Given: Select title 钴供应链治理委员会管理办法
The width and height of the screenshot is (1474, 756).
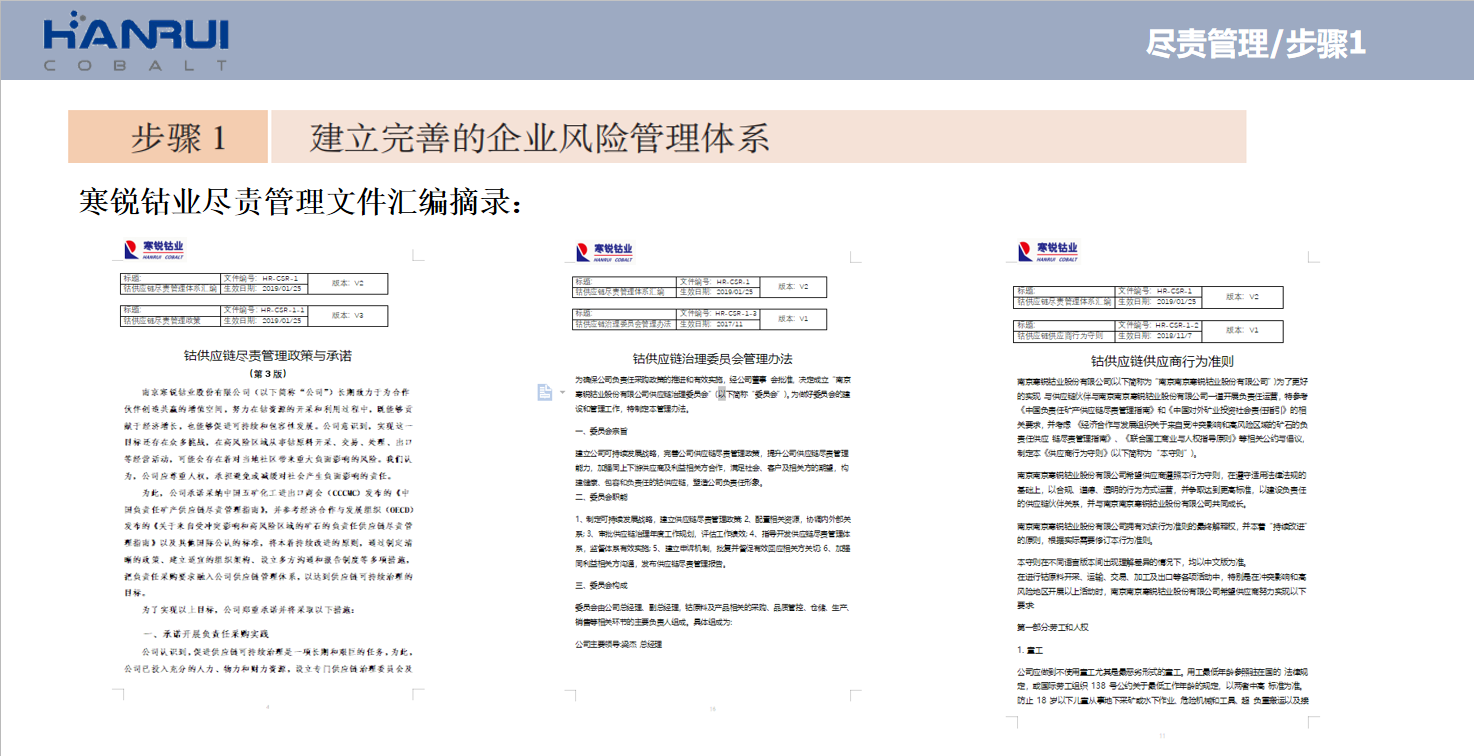Looking at the screenshot, I should (713, 358).
